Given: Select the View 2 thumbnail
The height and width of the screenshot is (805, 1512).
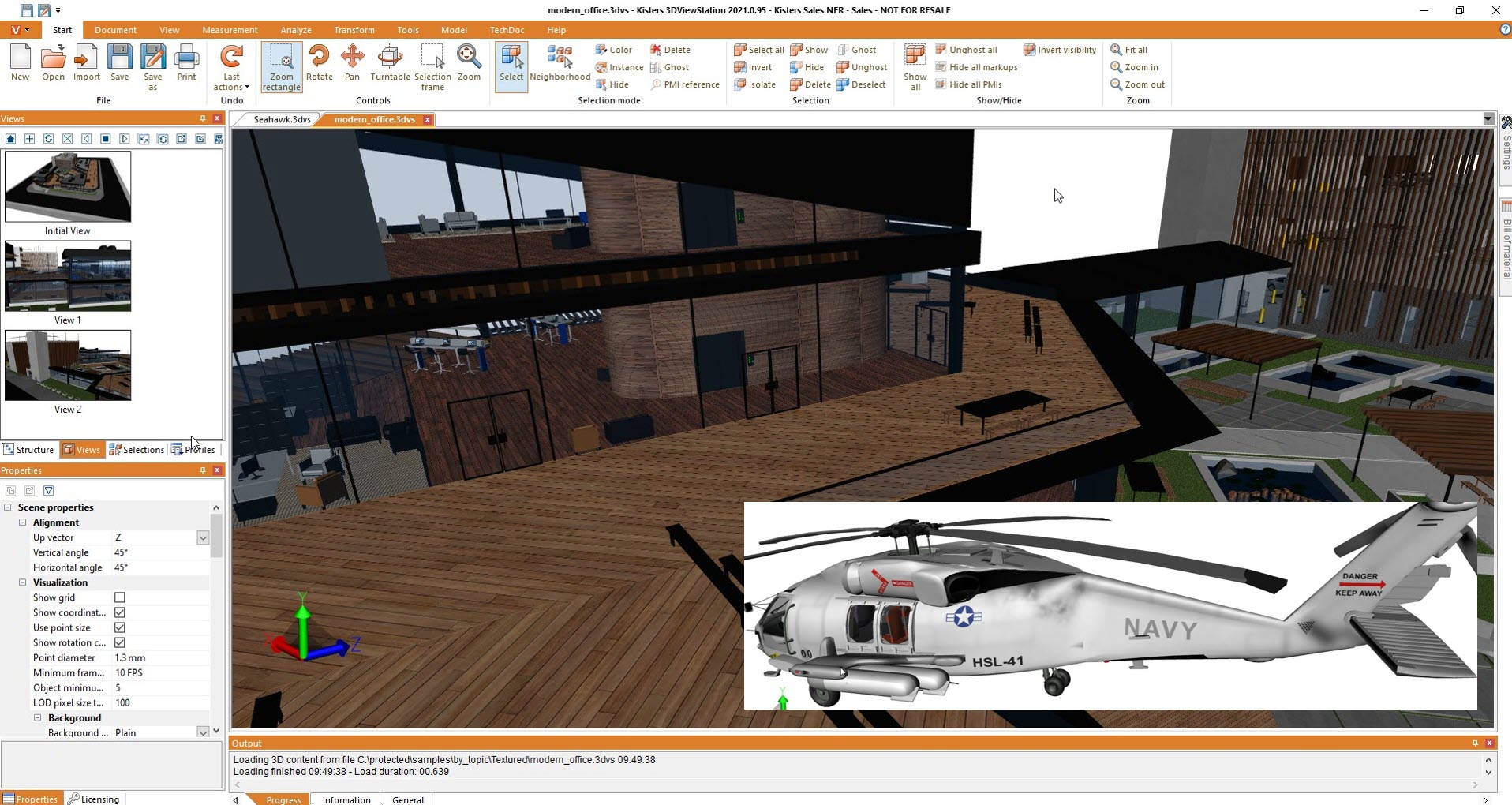Looking at the screenshot, I should click(68, 365).
